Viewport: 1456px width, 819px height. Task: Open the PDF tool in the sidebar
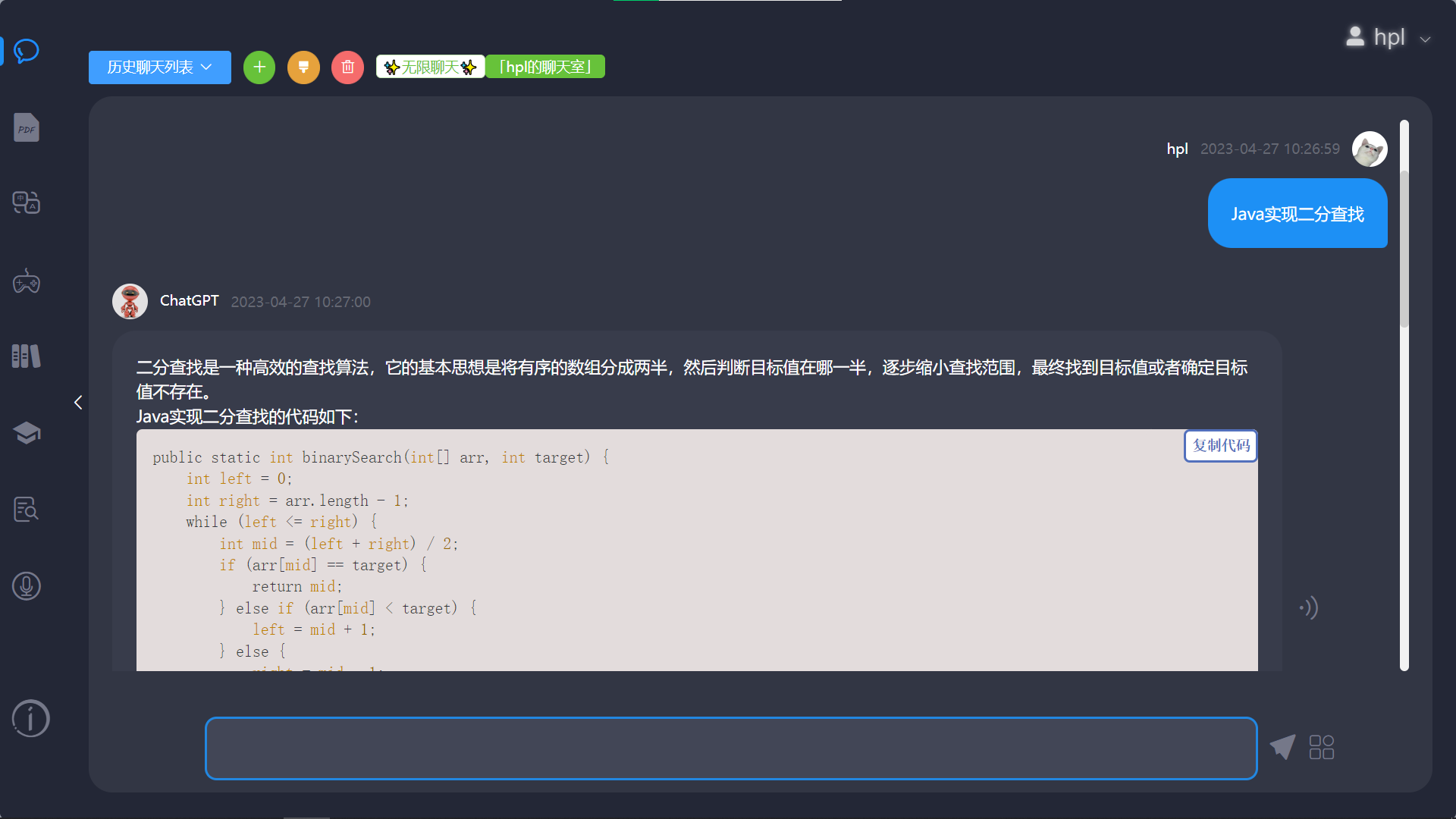pyautogui.click(x=27, y=128)
